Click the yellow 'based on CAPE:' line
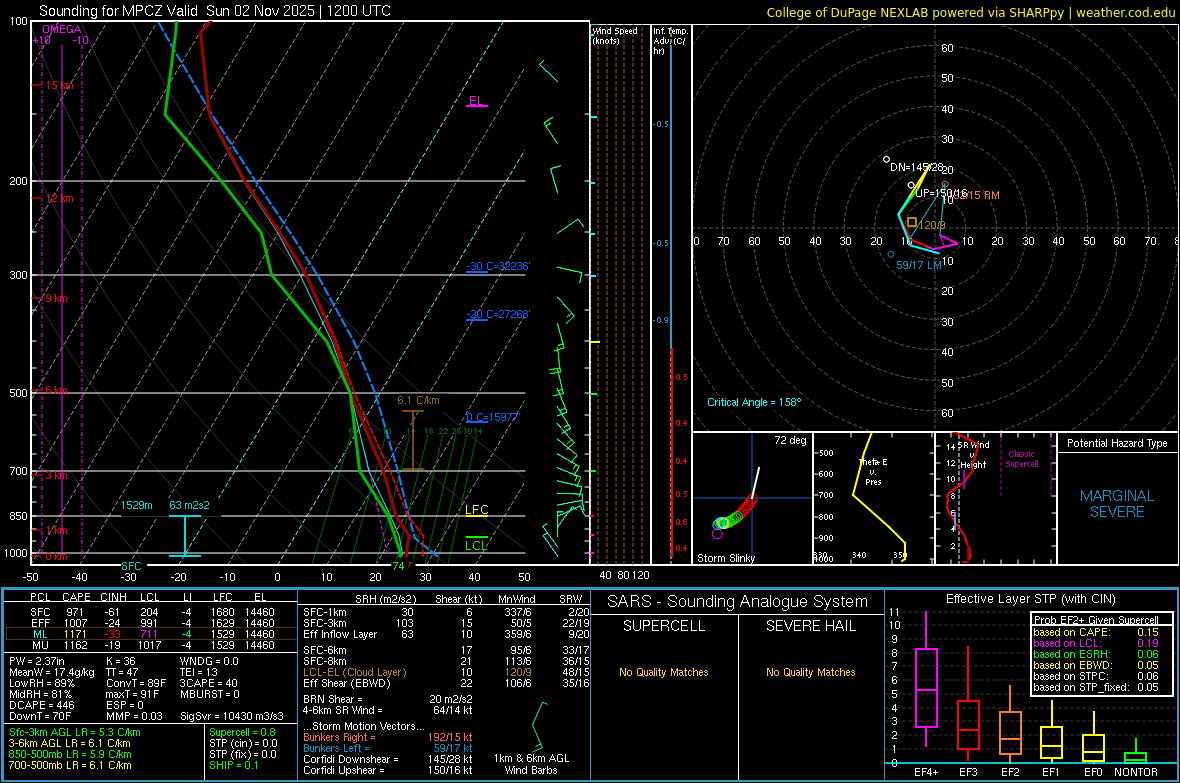Screen dimensions: 1180x783 pyautogui.click(x=1096, y=632)
